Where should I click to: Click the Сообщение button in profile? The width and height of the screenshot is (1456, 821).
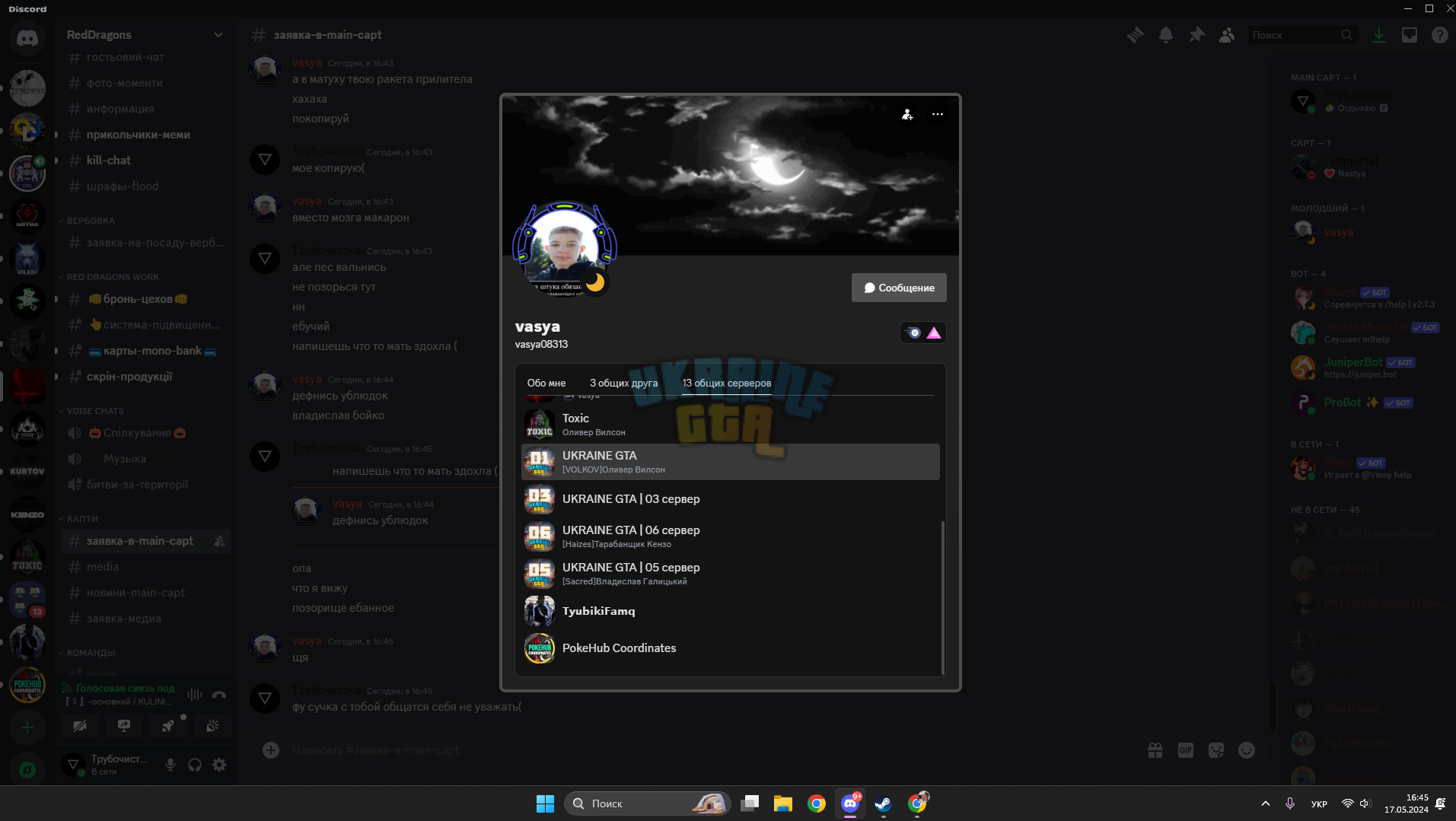pyautogui.click(x=899, y=288)
